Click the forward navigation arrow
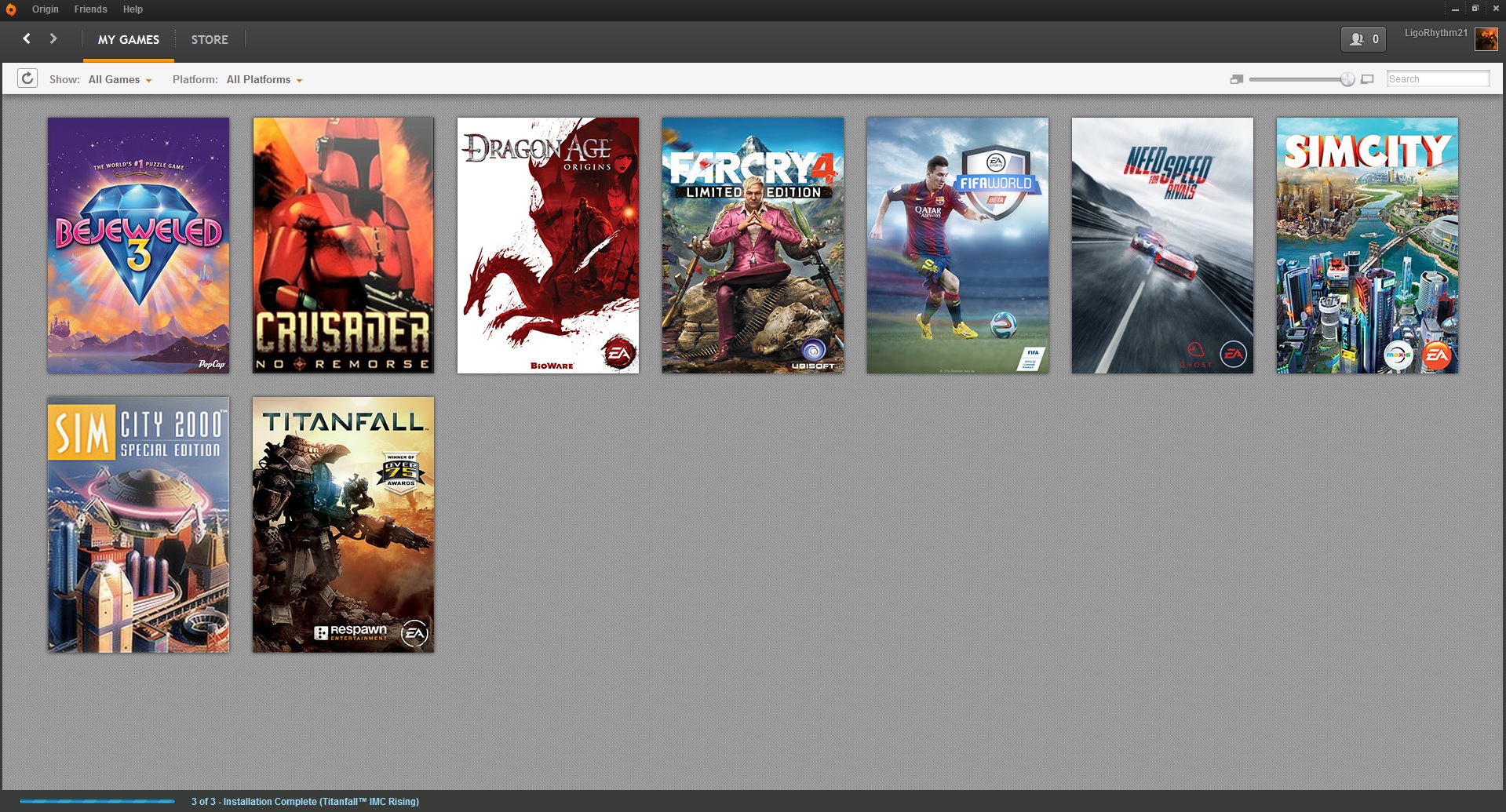The height and width of the screenshot is (812, 1506). coord(53,38)
